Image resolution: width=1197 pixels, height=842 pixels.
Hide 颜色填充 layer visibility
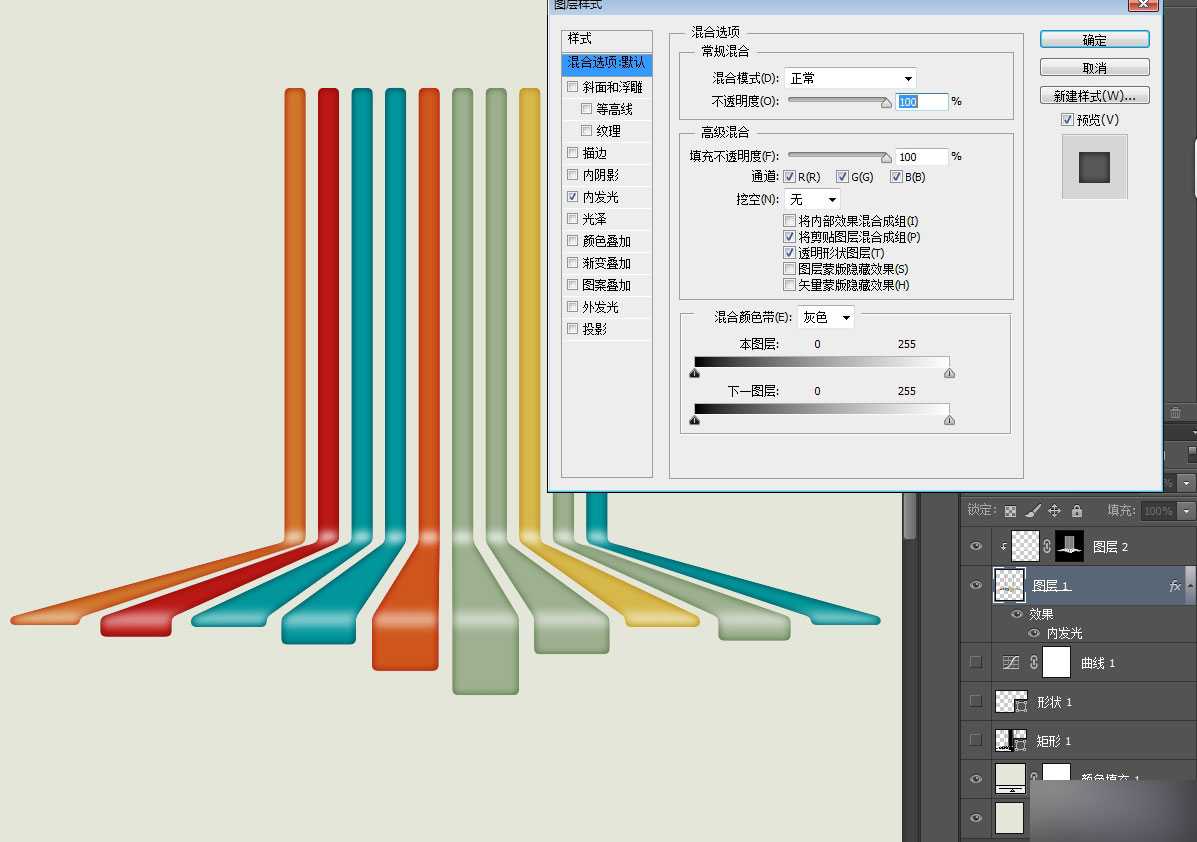(x=976, y=779)
